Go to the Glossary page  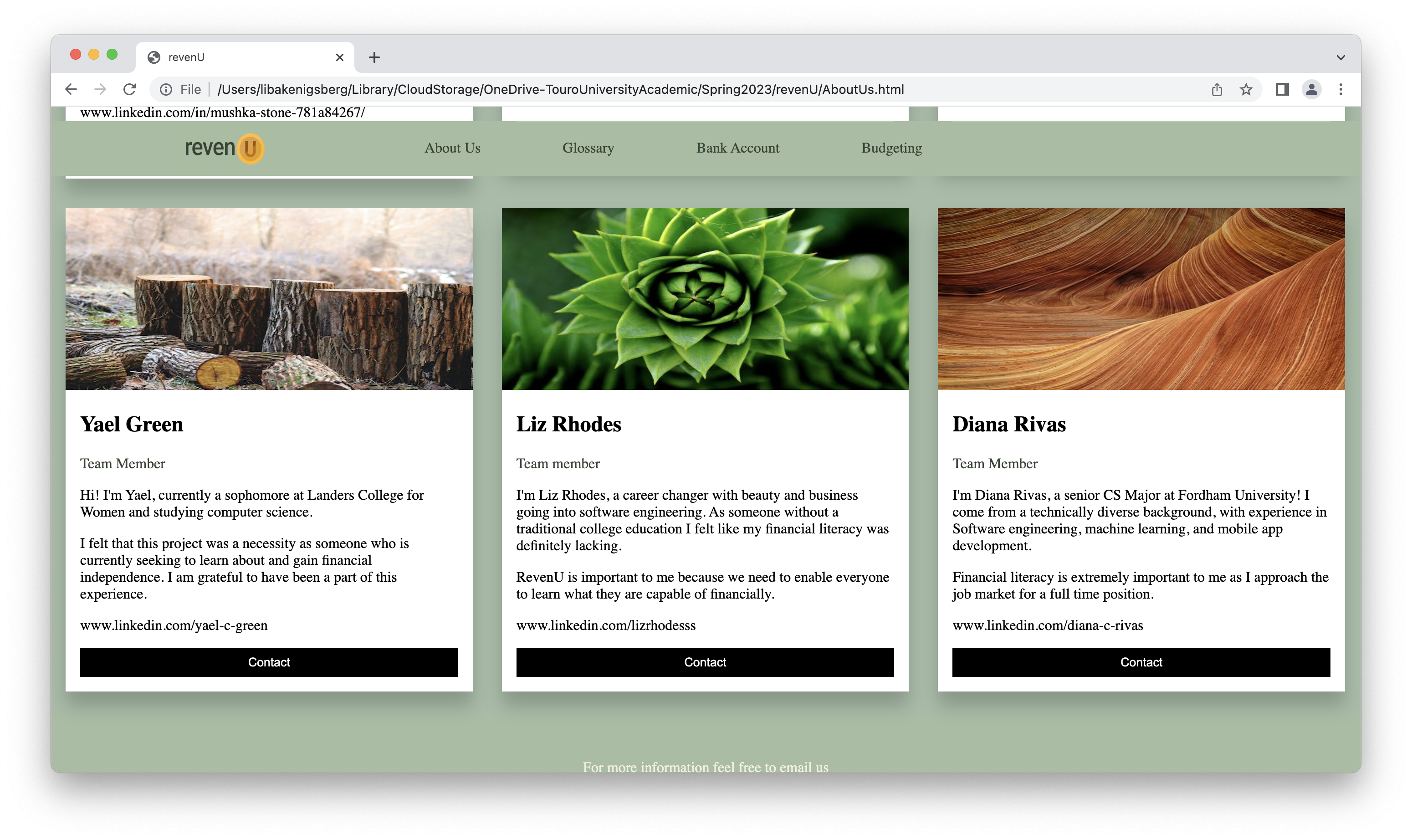pyautogui.click(x=588, y=149)
